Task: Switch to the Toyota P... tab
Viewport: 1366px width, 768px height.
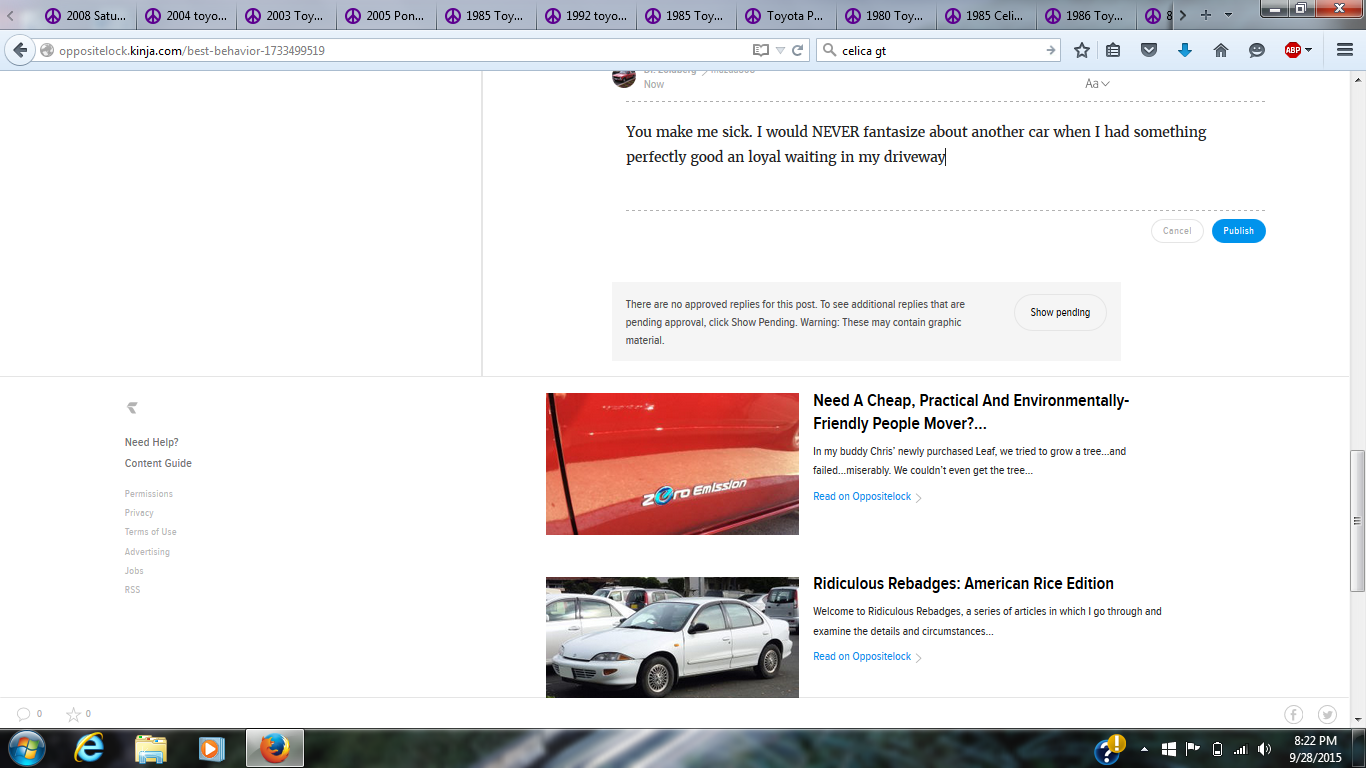Action: pos(785,16)
